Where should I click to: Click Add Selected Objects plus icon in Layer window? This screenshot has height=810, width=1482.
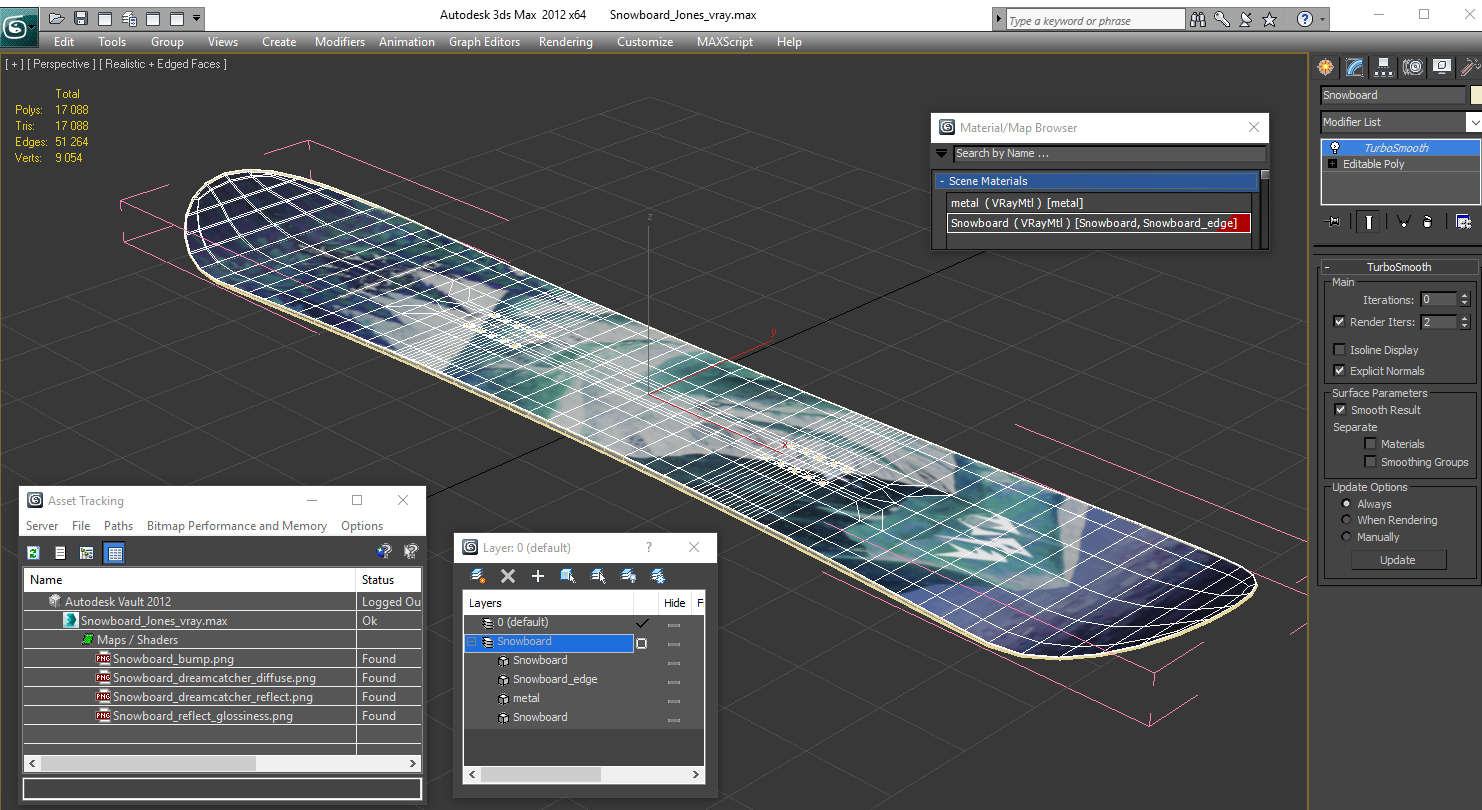[x=537, y=576]
